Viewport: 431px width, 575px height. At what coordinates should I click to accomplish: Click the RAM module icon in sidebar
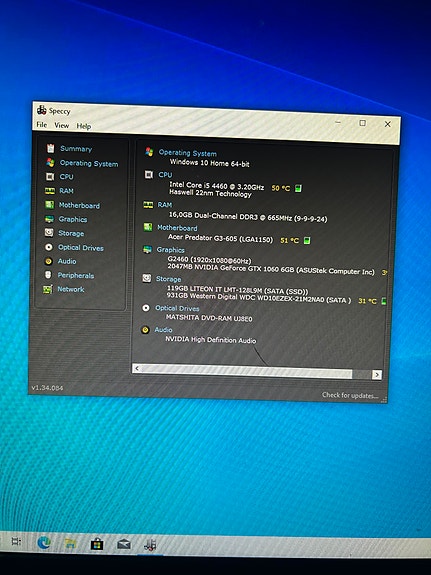pos(50,191)
